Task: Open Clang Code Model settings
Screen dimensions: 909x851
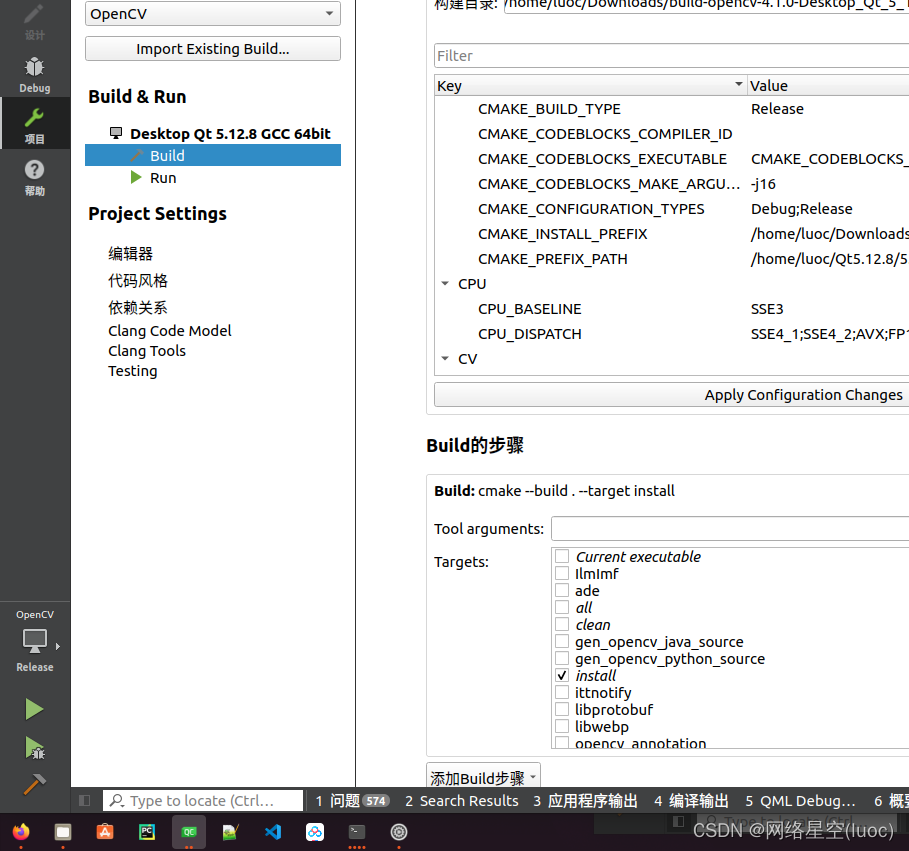Action: point(170,330)
